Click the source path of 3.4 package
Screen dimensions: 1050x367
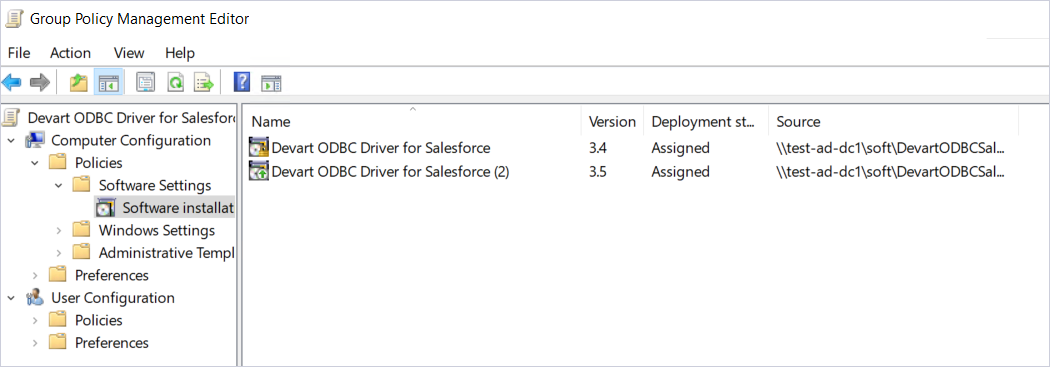pos(891,148)
